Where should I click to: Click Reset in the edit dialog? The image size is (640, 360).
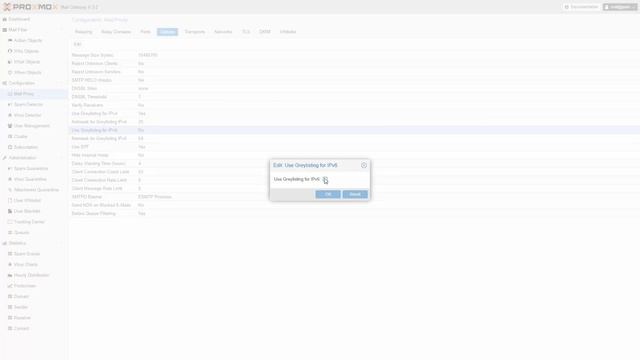(x=355, y=194)
